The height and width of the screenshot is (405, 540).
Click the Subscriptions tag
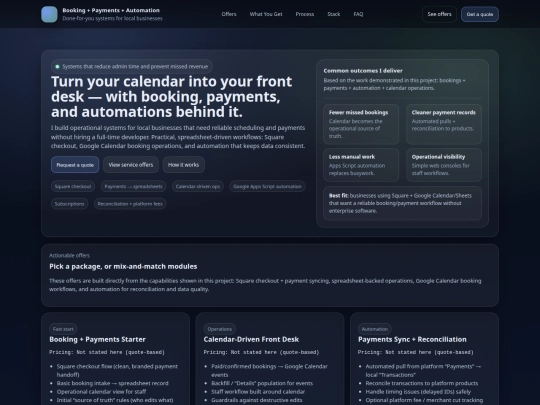(x=70, y=204)
